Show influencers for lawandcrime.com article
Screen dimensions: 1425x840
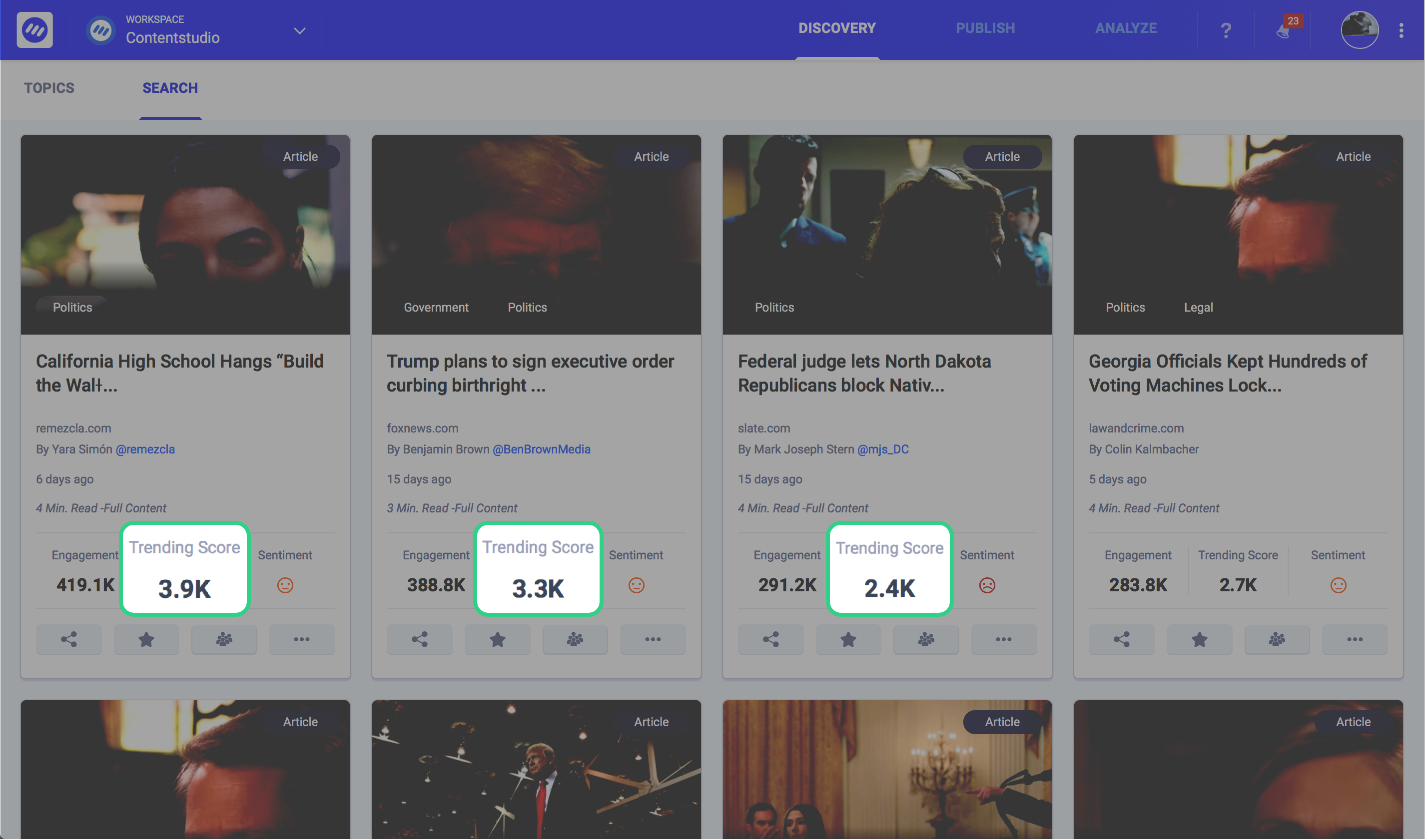click(x=1277, y=640)
